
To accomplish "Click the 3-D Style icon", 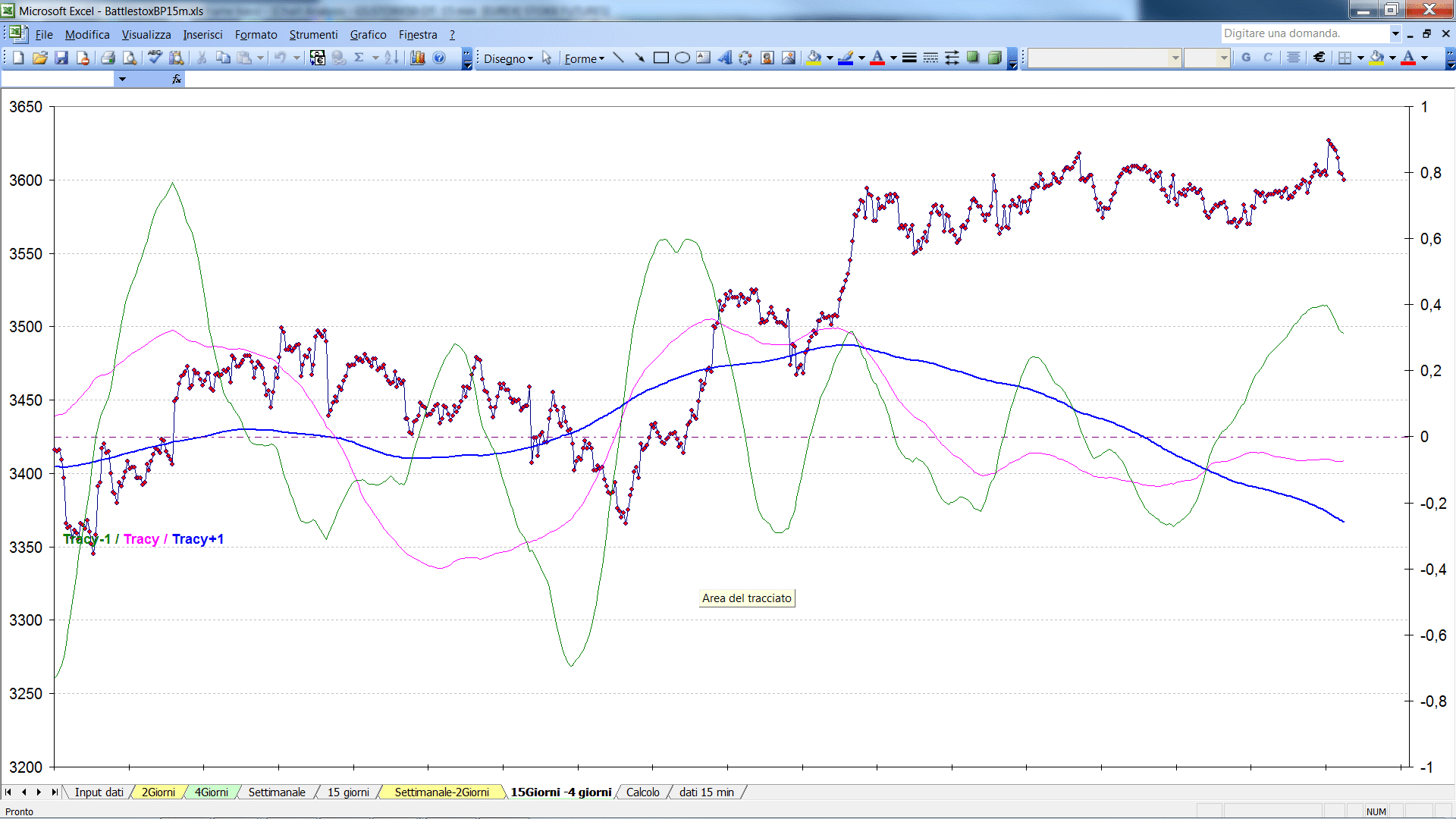I will 994,58.
